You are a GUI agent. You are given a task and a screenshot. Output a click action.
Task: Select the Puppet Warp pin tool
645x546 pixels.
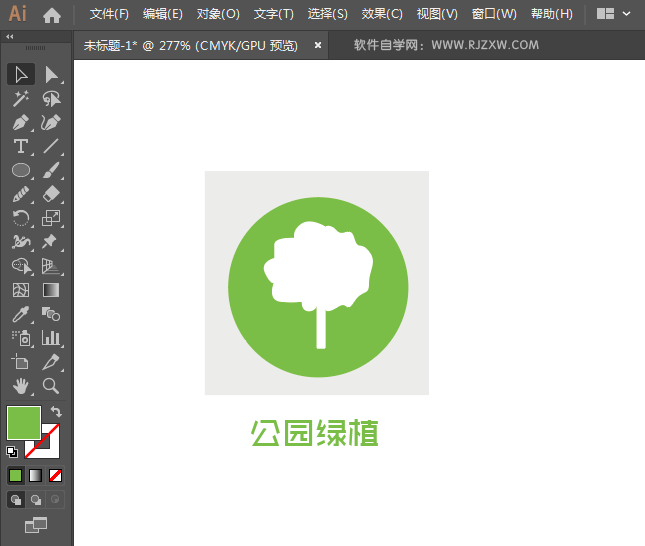(50, 242)
